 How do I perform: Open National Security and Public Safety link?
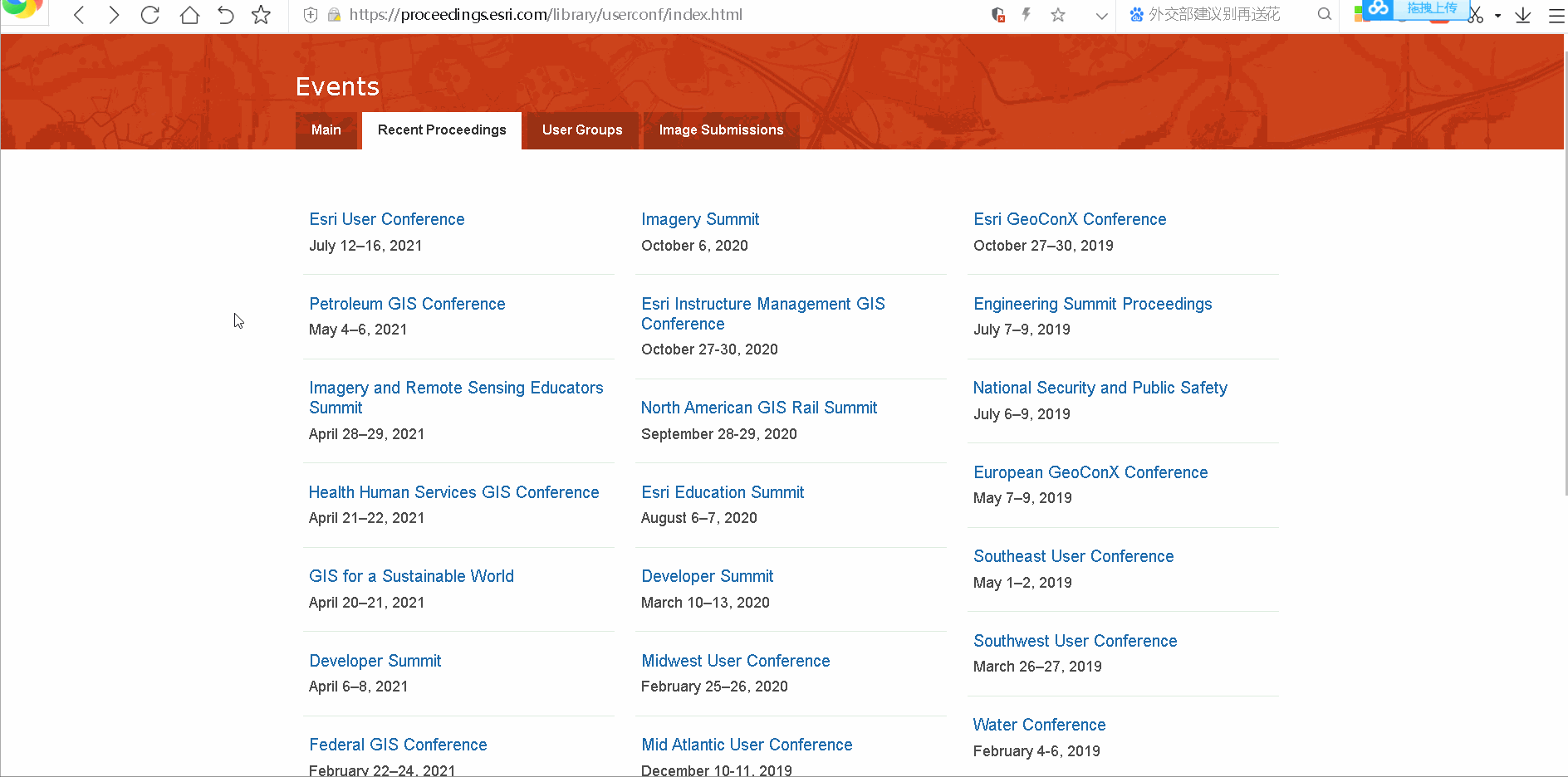[x=1100, y=388]
